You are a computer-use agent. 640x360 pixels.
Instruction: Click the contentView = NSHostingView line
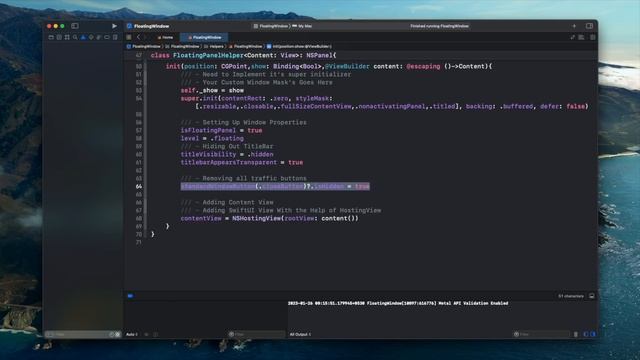[x=269, y=218]
